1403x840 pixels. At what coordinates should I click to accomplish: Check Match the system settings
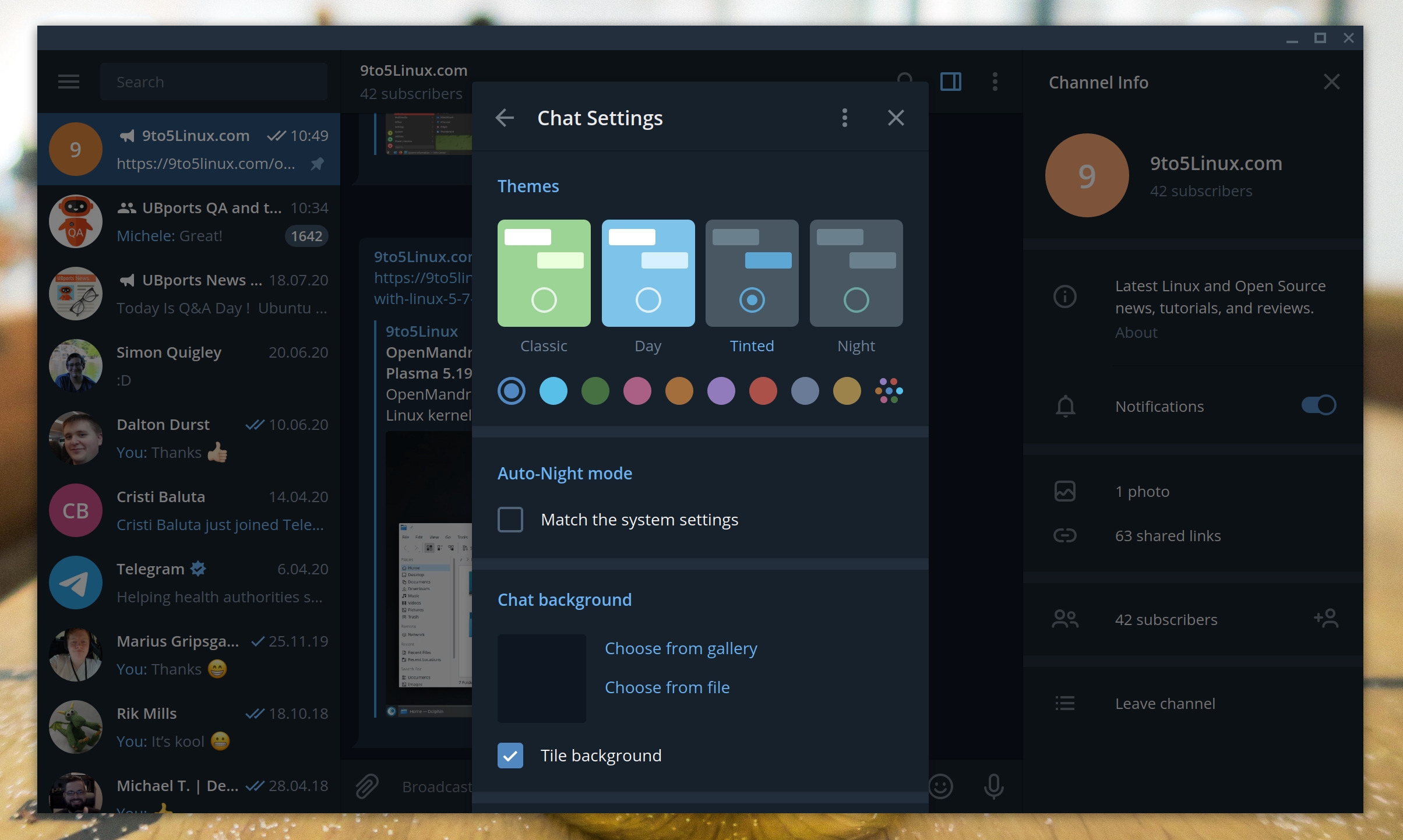tap(510, 520)
